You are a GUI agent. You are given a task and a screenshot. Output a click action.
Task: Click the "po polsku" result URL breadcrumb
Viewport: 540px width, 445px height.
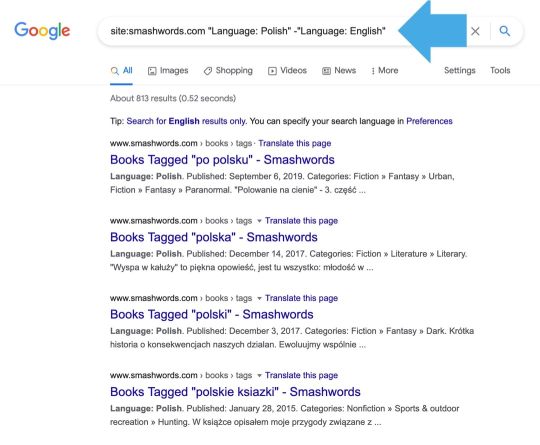[181, 143]
